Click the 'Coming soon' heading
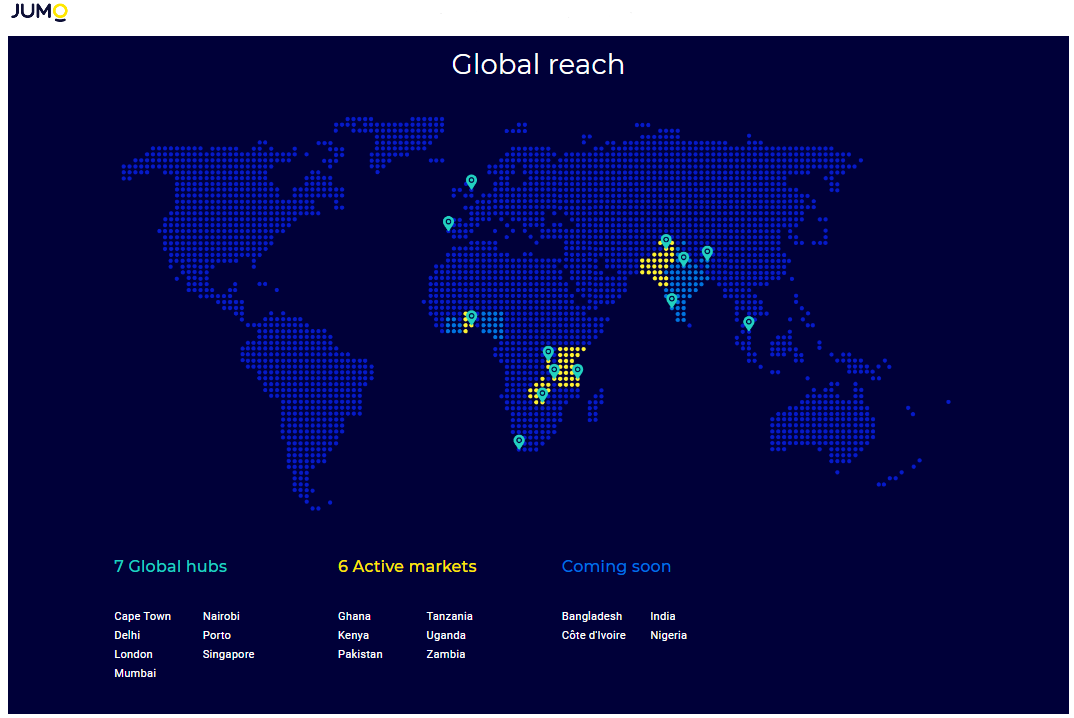The width and height of the screenshot is (1074, 718). 616,566
